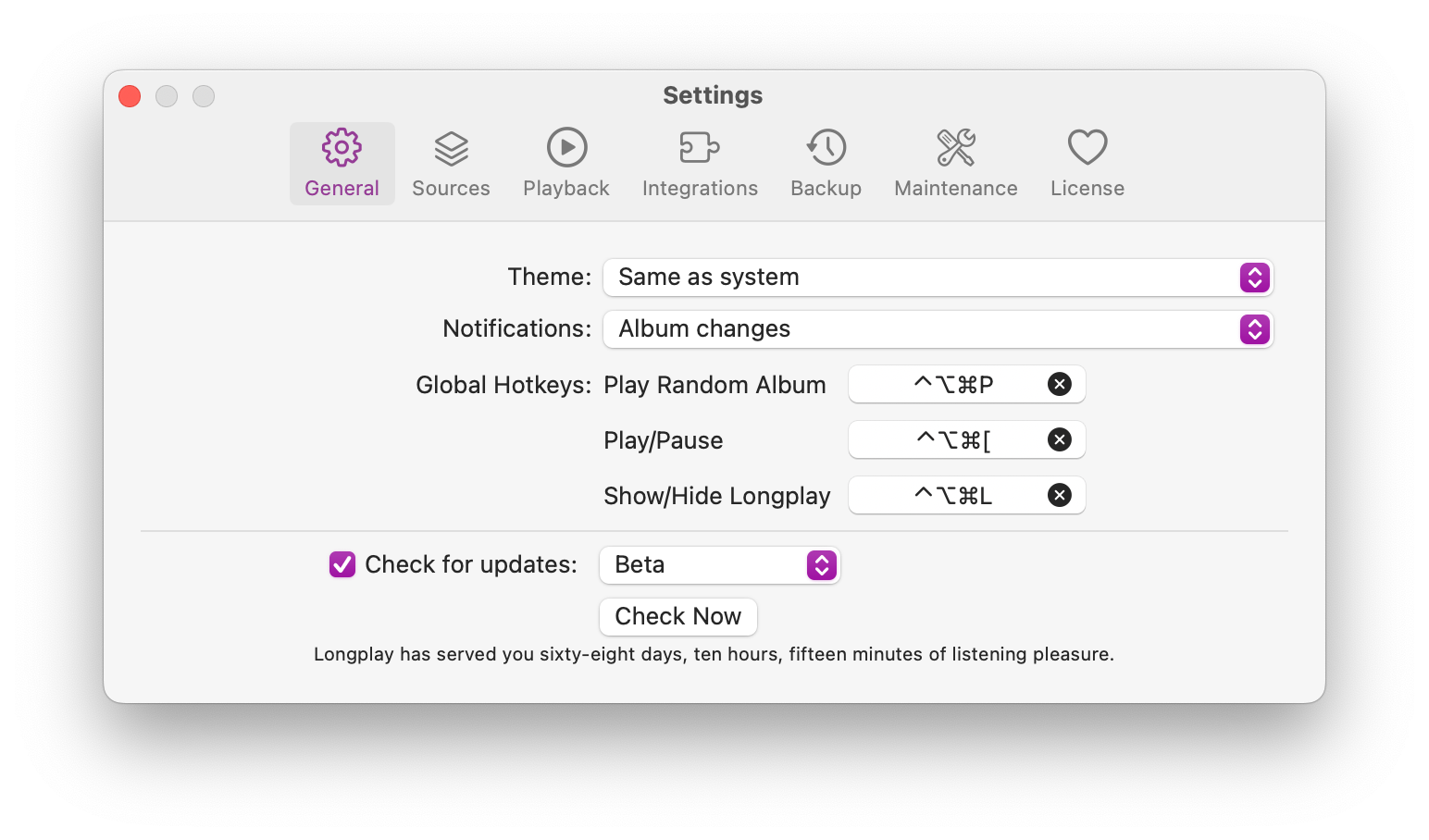Disable the Check for updates checkbox
The width and height of the screenshot is (1429, 840).
pyautogui.click(x=342, y=564)
